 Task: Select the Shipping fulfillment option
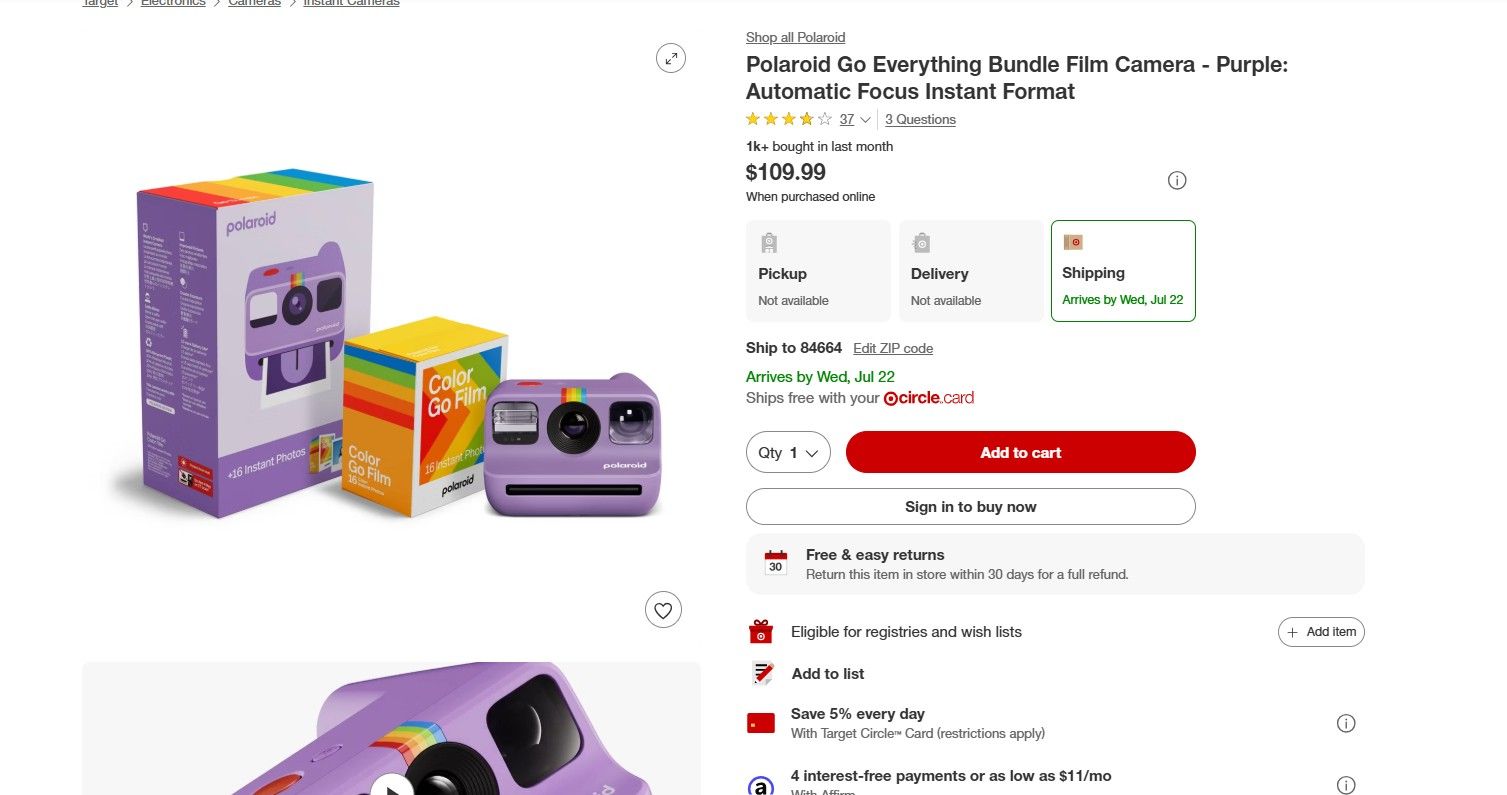[1123, 271]
